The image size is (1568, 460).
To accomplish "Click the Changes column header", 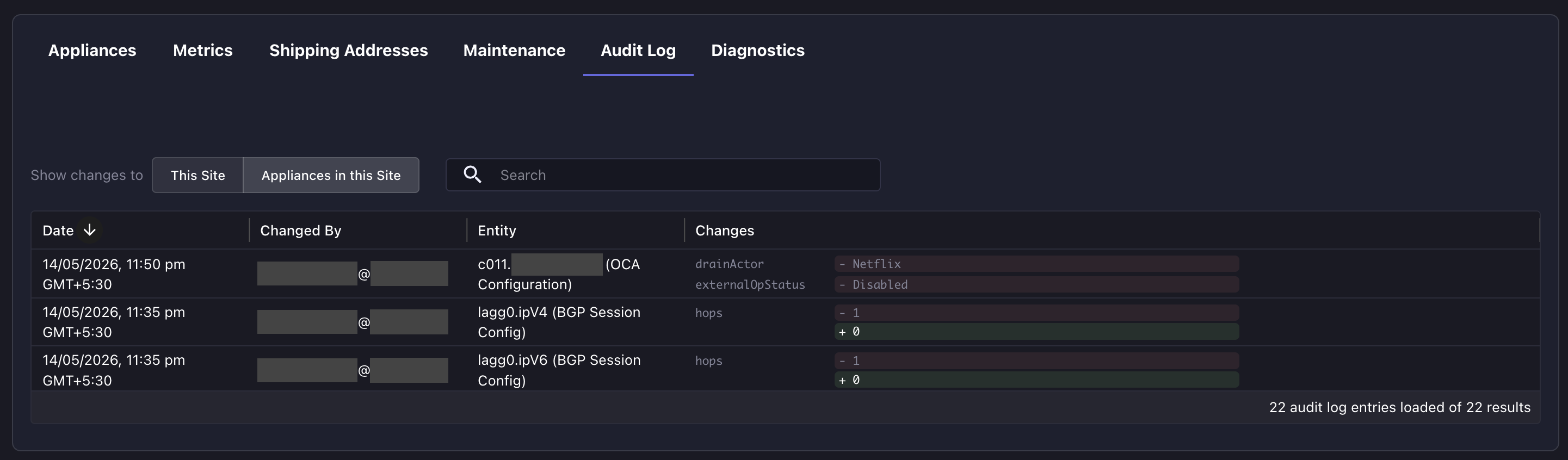I will point(724,231).
